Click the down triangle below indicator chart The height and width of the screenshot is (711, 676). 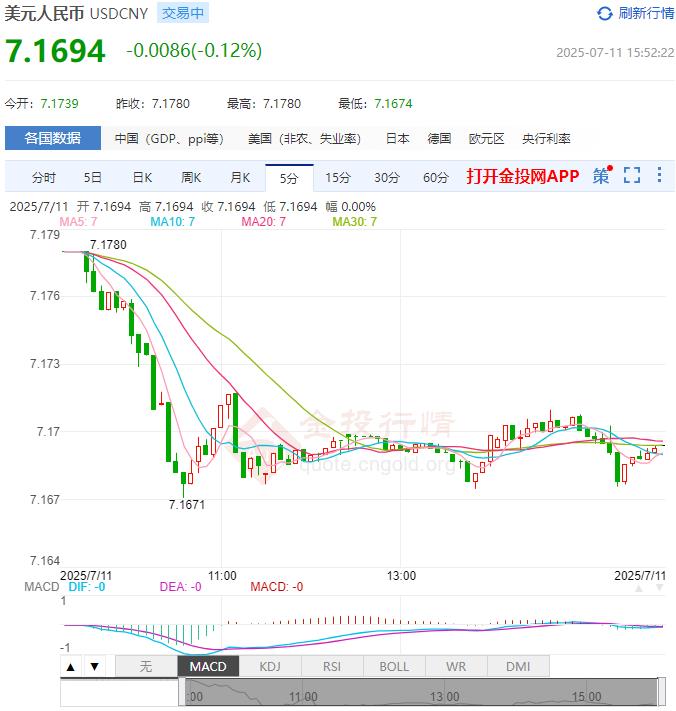click(x=94, y=667)
